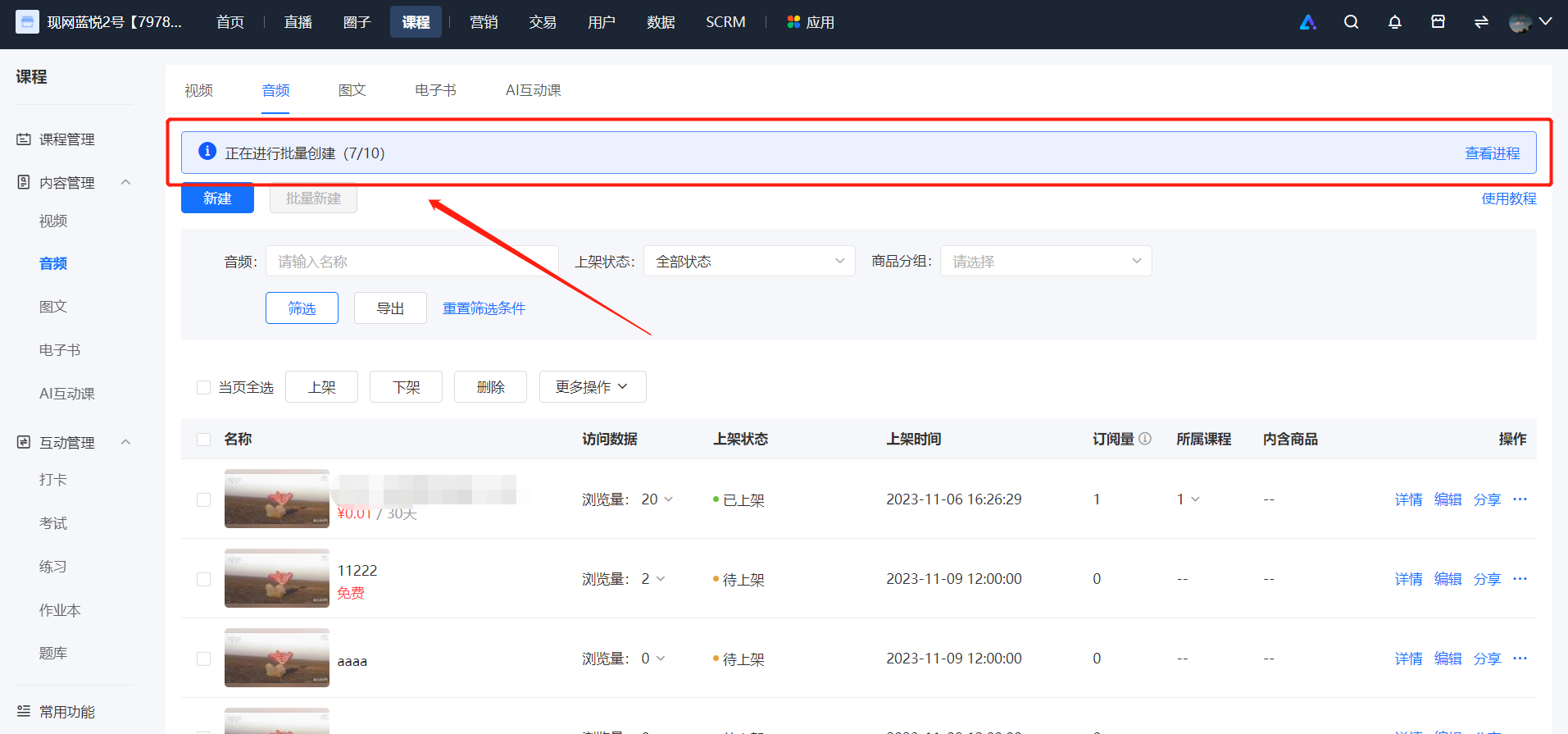Tick the 当页全选 checkbox
The image size is (1568, 734).
(x=203, y=387)
